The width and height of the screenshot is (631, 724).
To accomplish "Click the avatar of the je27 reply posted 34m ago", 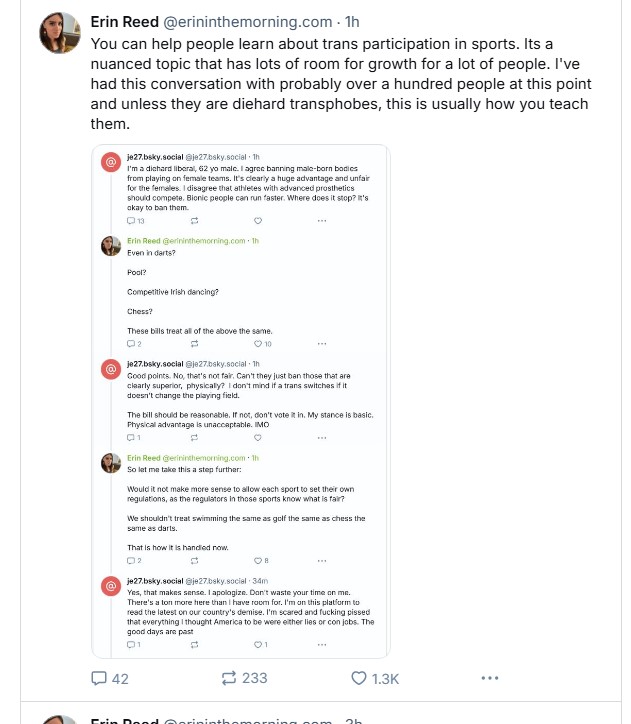I will 112,586.
